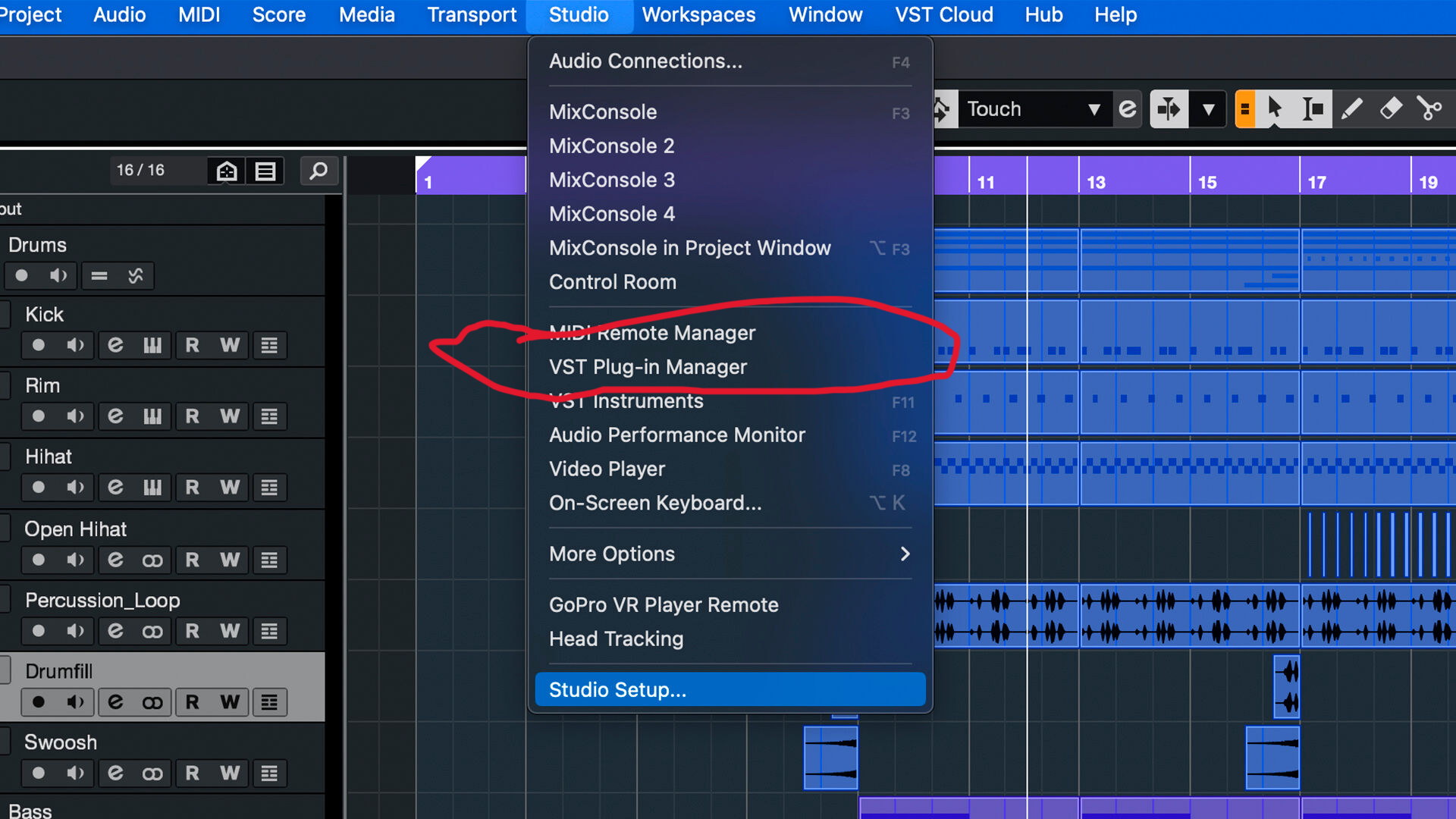Select Head Tracking entry
1456x819 pixels.
[x=730, y=639]
